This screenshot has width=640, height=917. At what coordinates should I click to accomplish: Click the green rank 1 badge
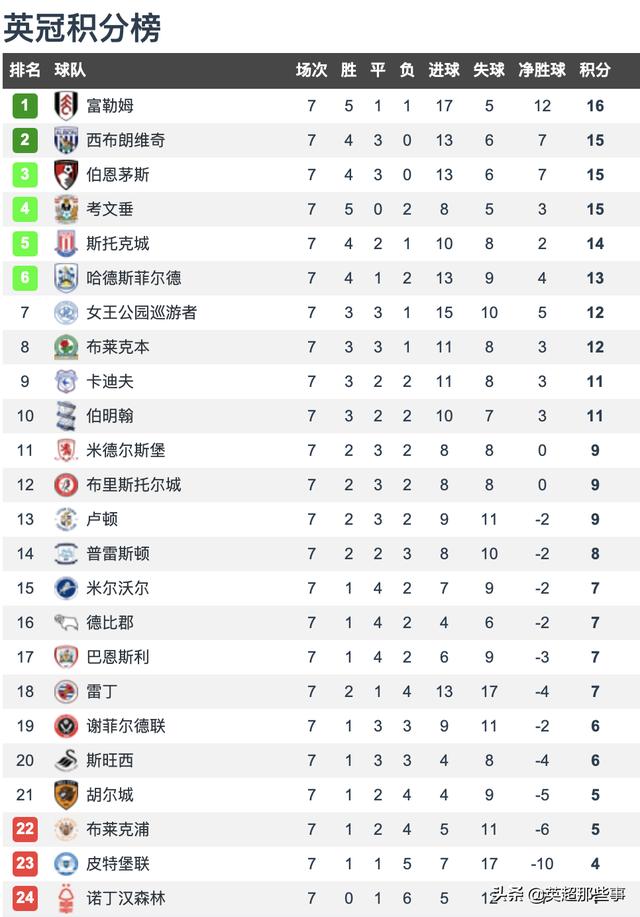pyautogui.click(x=25, y=106)
